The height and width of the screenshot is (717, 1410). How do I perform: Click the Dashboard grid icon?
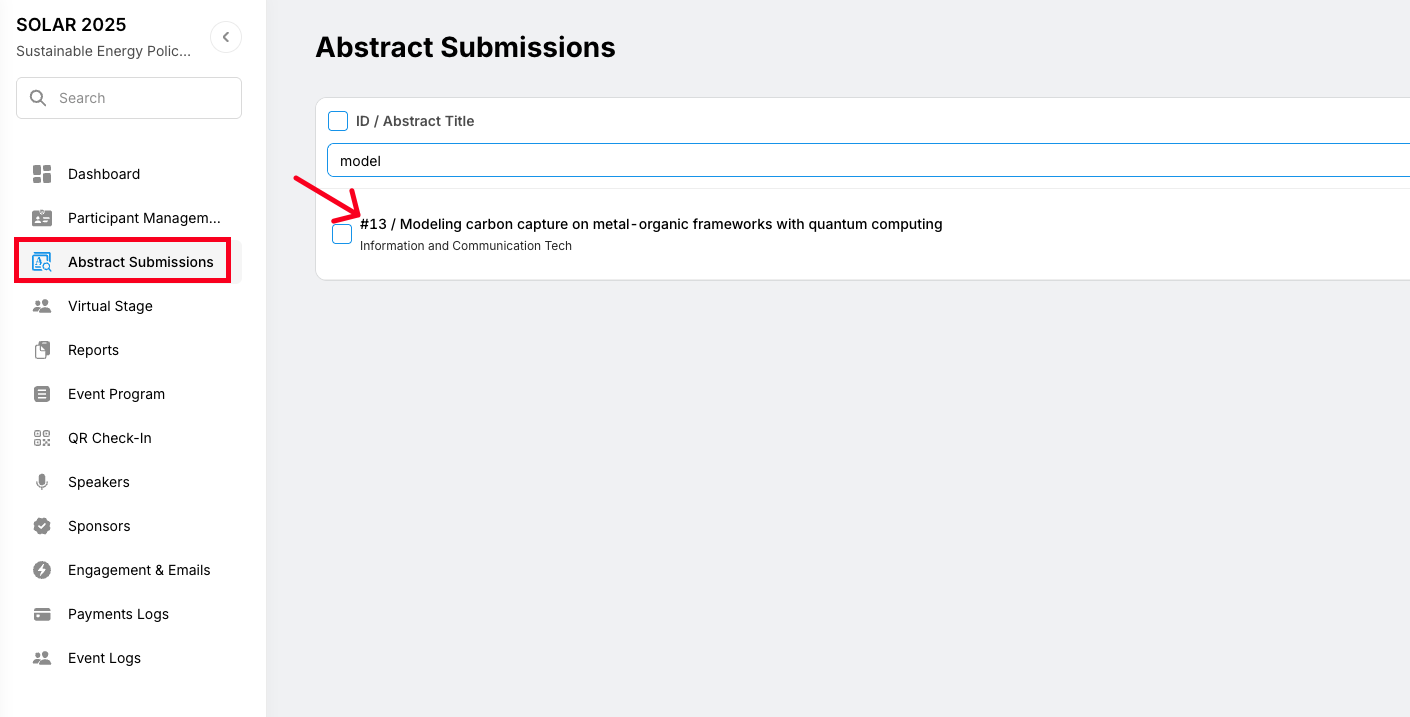point(42,174)
